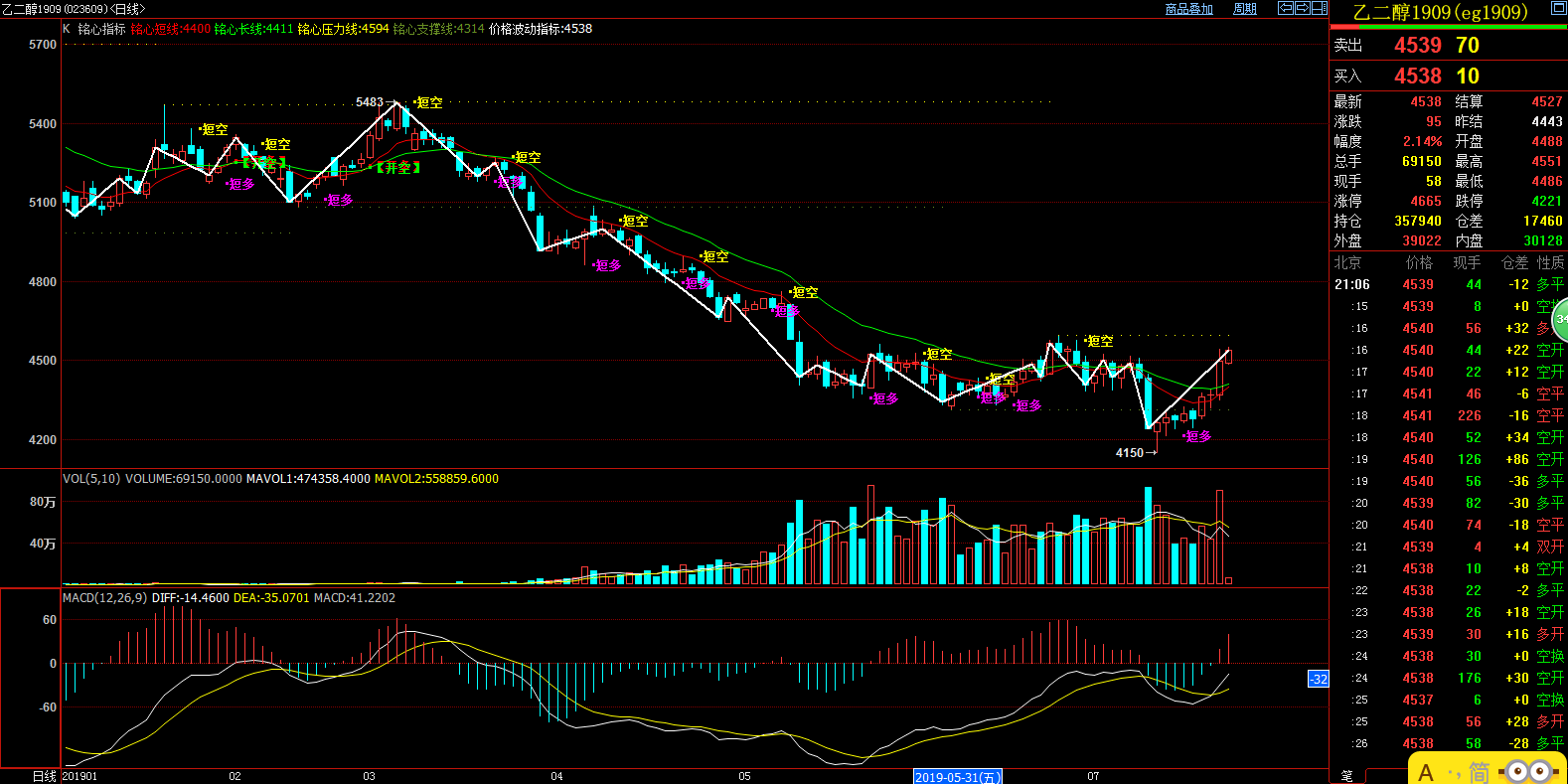
Task: Click the 持仓 value 357940
Action: [1417, 221]
